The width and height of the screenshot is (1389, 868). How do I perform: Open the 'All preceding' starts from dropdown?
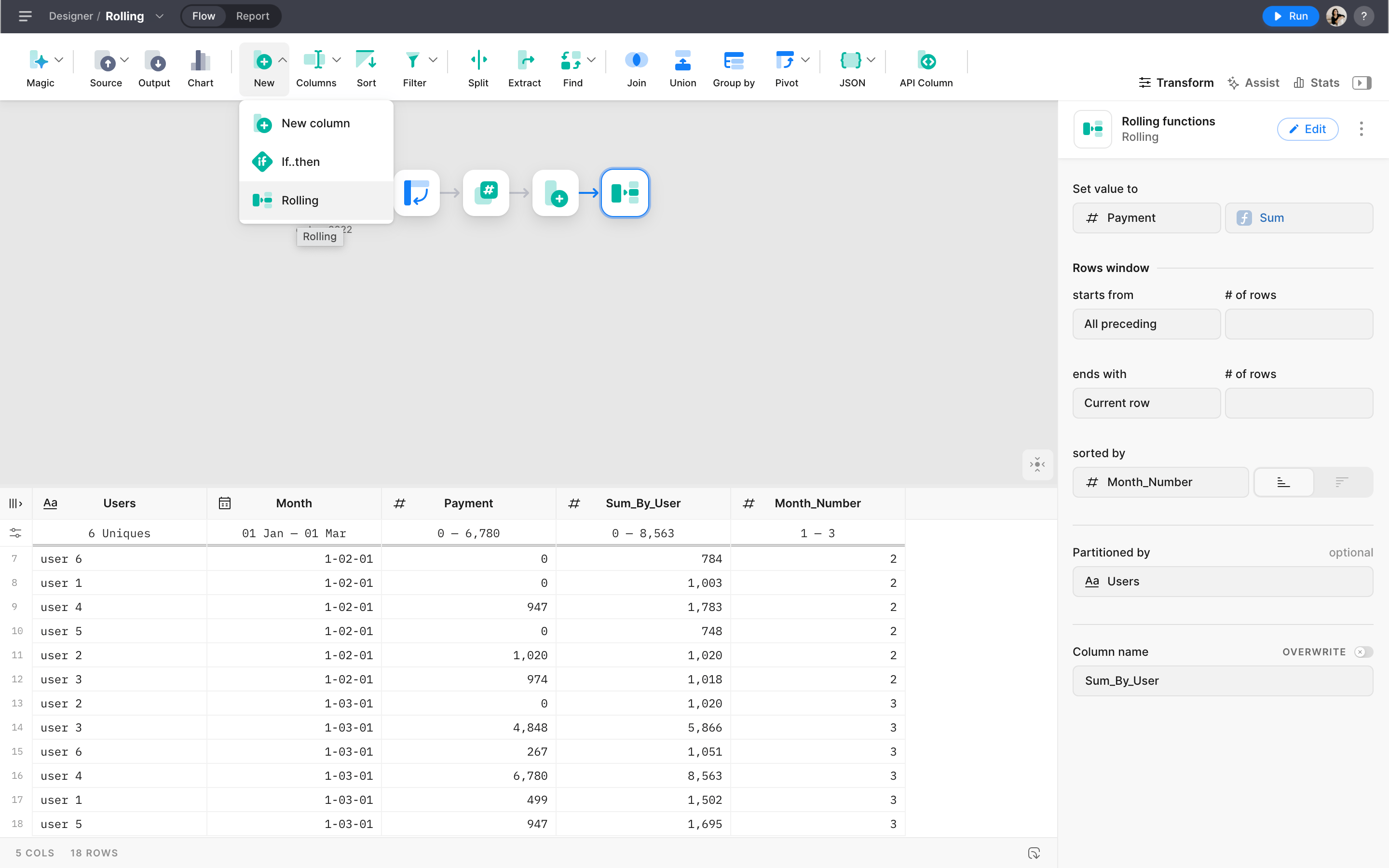tap(1145, 324)
